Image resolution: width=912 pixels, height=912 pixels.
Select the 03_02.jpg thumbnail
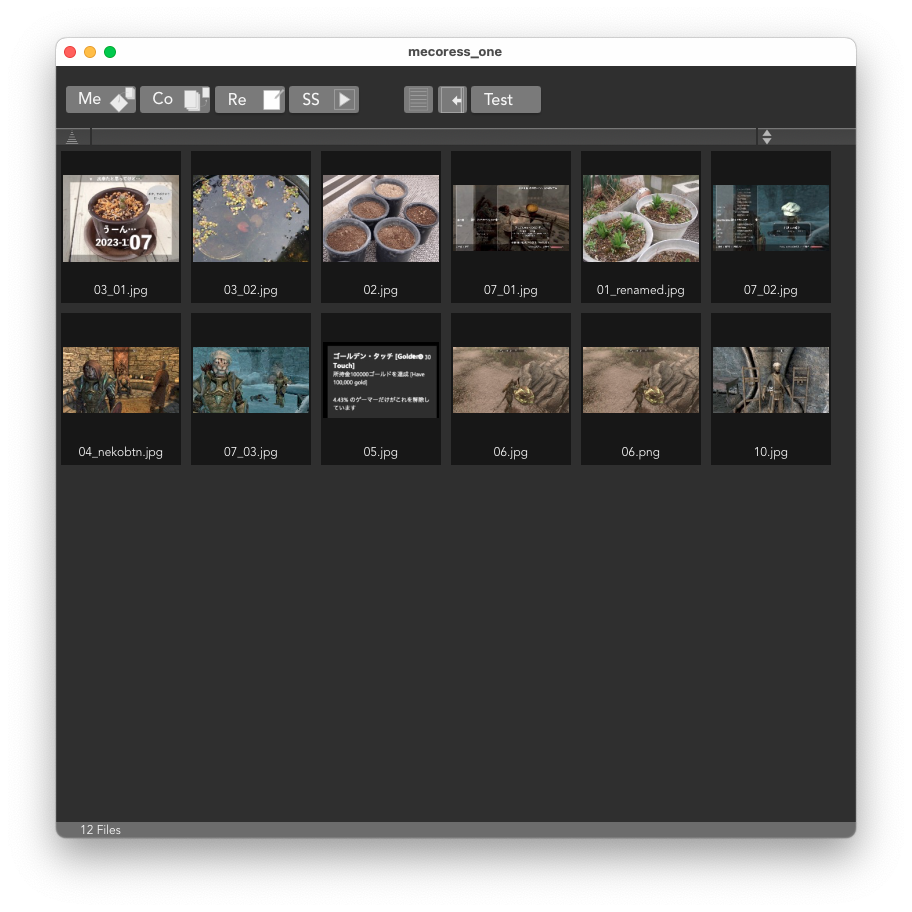tap(251, 219)
